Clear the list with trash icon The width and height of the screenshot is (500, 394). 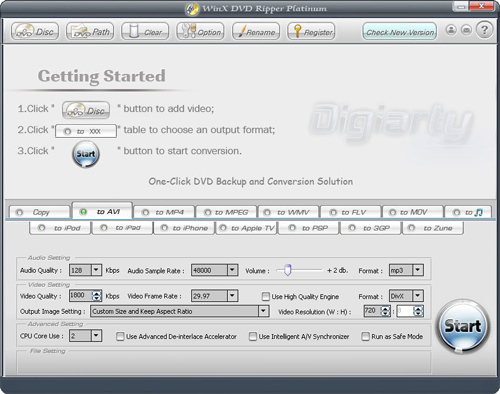[145, 32]
